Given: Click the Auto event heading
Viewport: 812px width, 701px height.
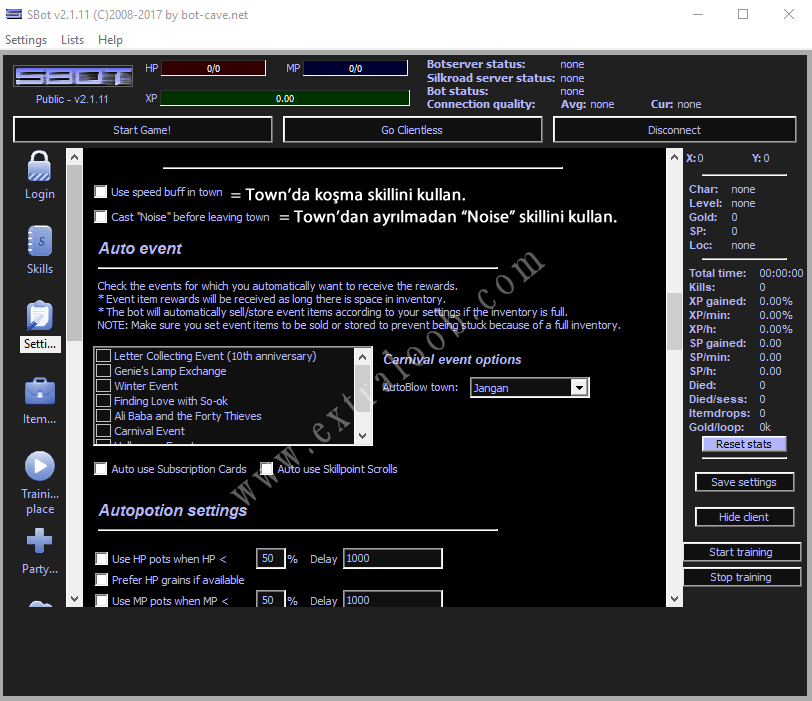Looking at the screenshot, I should coord(140,249).
